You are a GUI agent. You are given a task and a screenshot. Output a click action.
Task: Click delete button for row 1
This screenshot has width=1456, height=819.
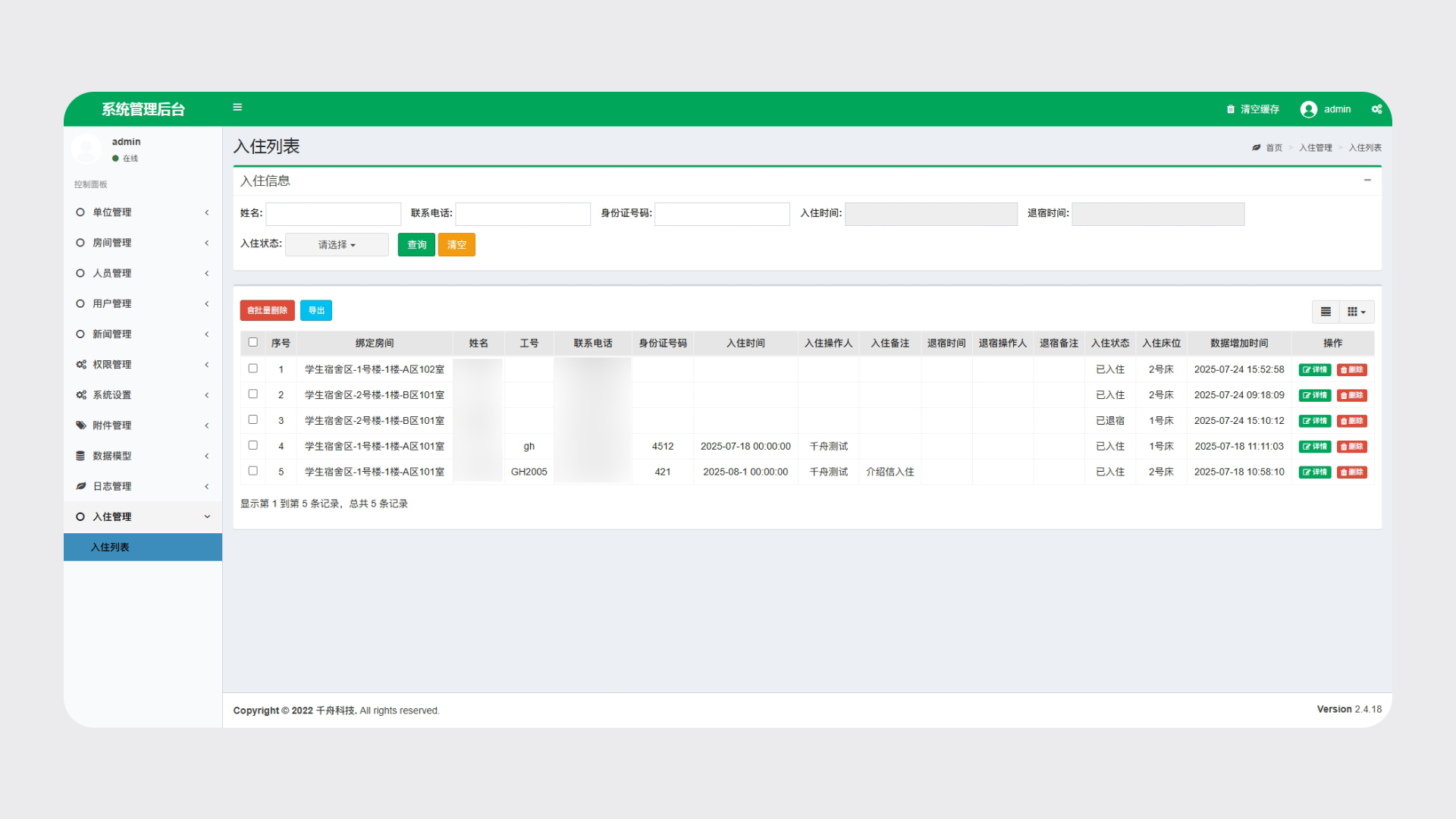pos(1351,370)
